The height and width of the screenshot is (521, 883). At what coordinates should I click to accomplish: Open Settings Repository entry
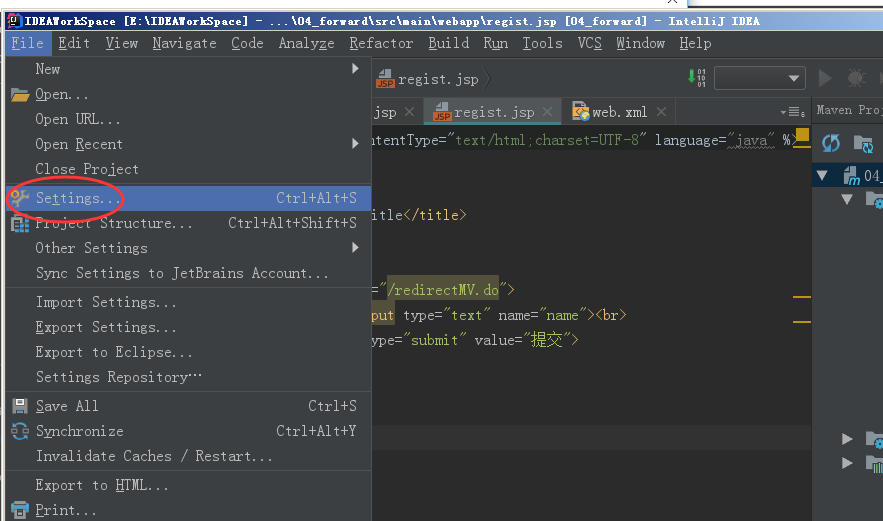click(x=188, y=377)
